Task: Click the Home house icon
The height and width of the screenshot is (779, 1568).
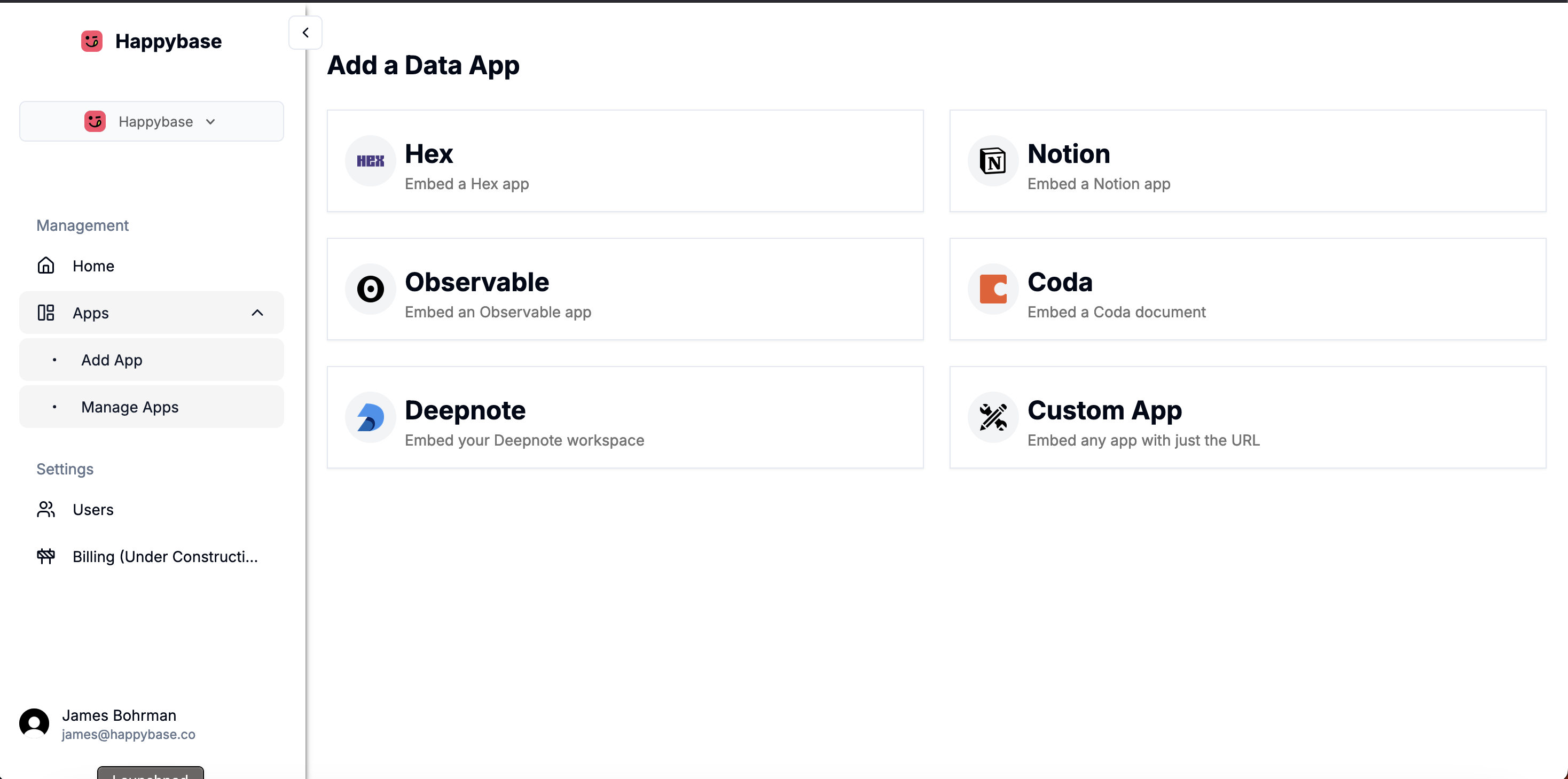Action: [45, 266]
